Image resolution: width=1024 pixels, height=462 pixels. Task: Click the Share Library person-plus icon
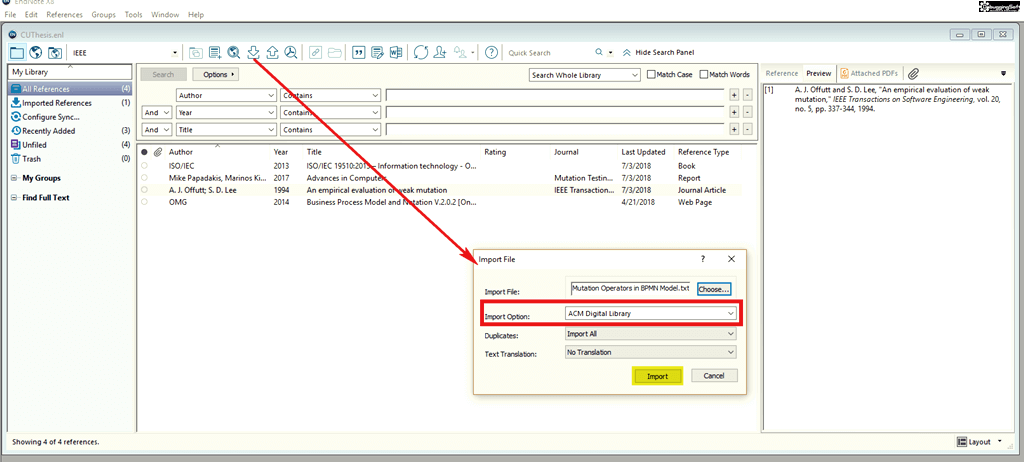[440, 53]
